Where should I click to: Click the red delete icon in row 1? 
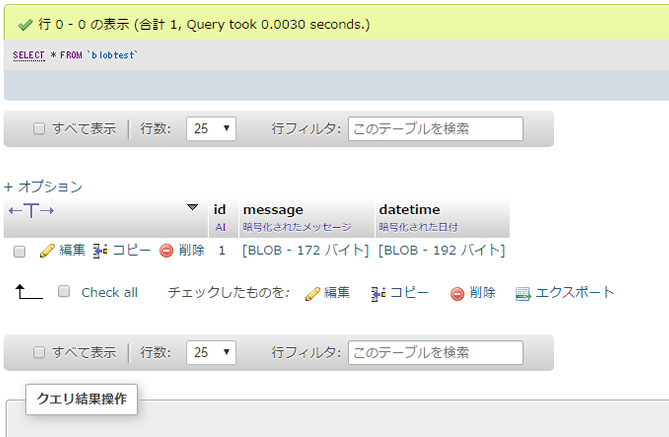pyautogui.click(x=166, y=251)
